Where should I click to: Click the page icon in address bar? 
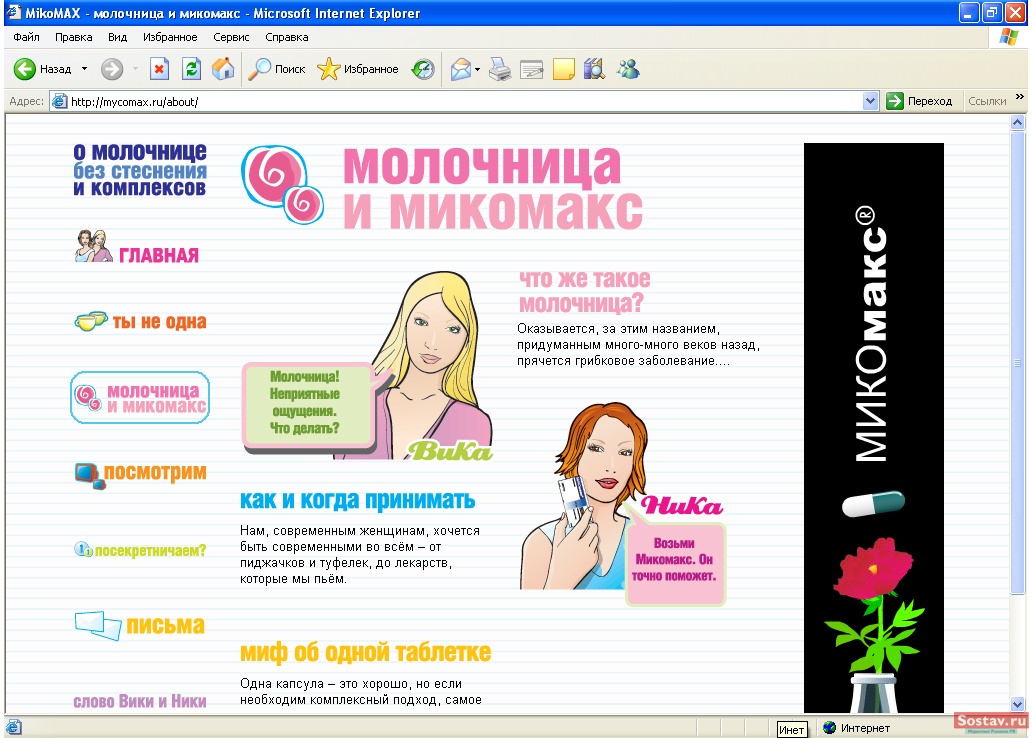[60, 101]
